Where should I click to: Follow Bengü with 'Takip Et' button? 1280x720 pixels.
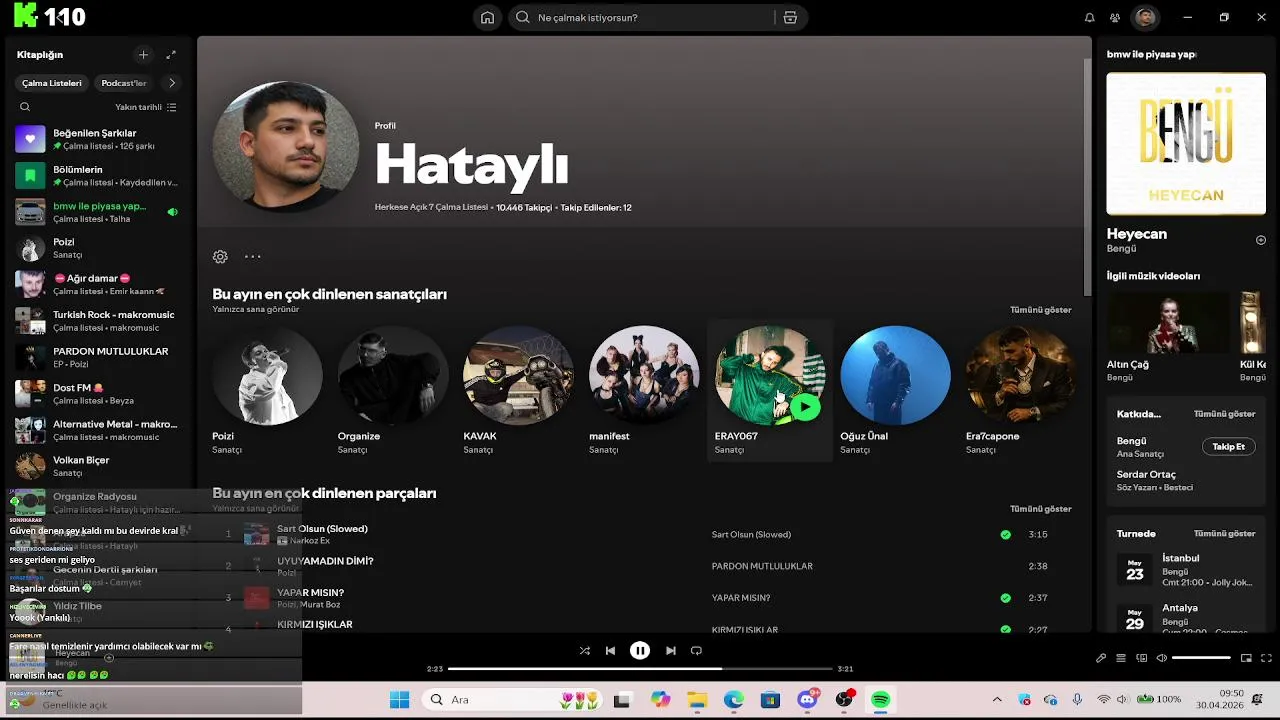click(1228, 447)
